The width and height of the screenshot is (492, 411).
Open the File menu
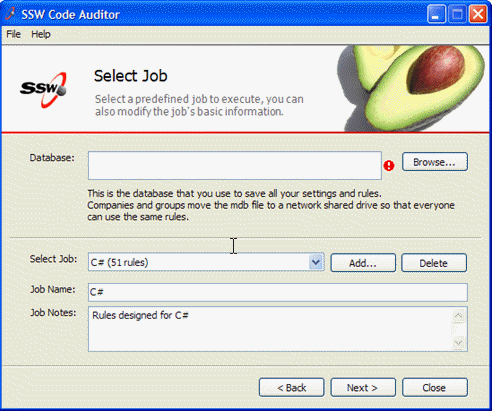click(x=13, y=34)
